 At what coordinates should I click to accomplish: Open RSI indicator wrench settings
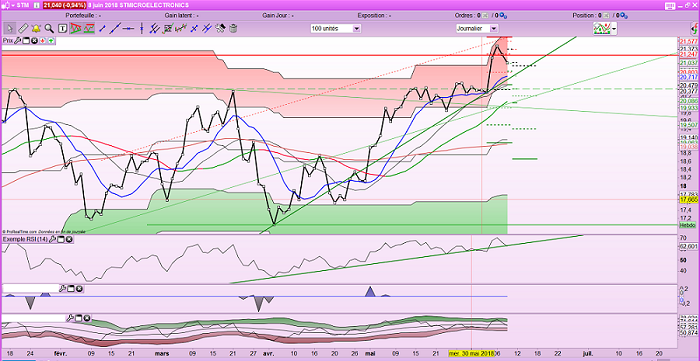coord(52,240)
